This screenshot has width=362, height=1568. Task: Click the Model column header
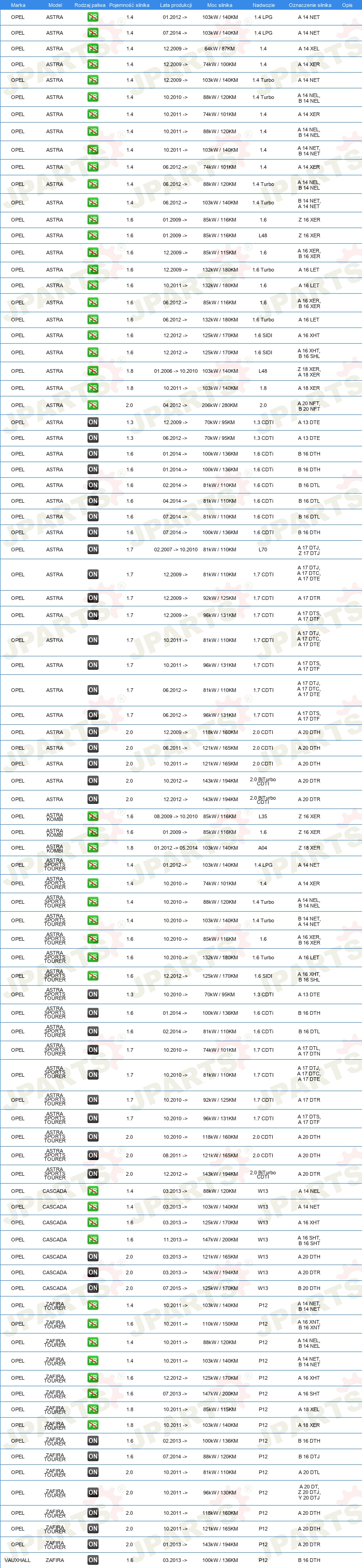click(55, 5)
